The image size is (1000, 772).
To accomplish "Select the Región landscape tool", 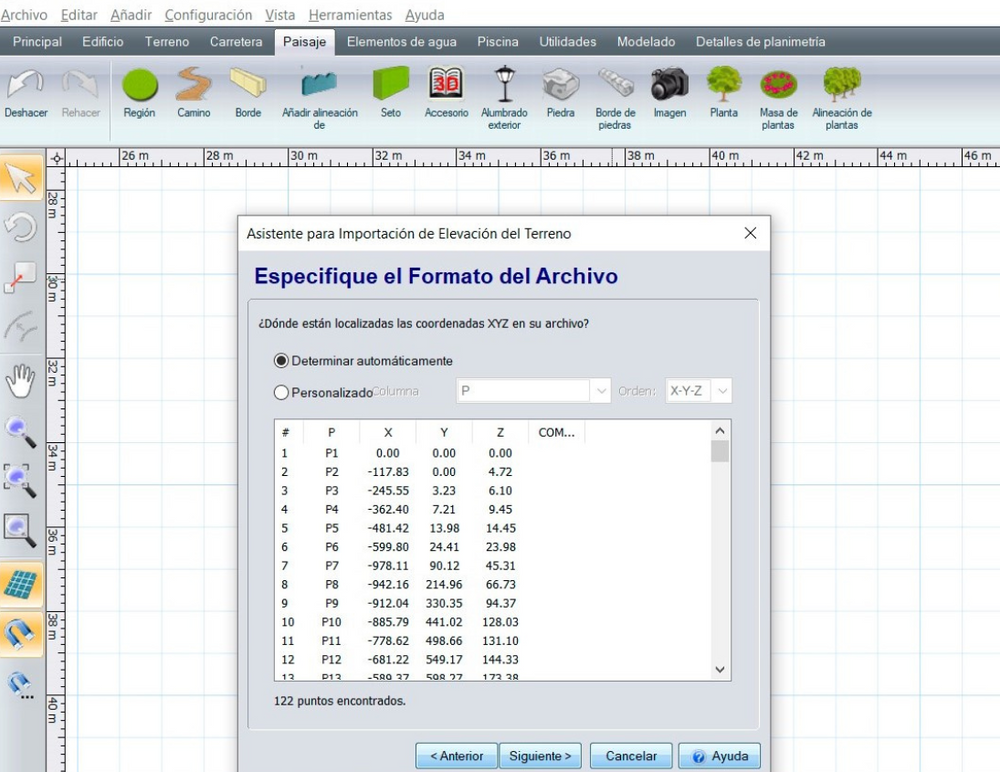I will (x=140, y=92).
